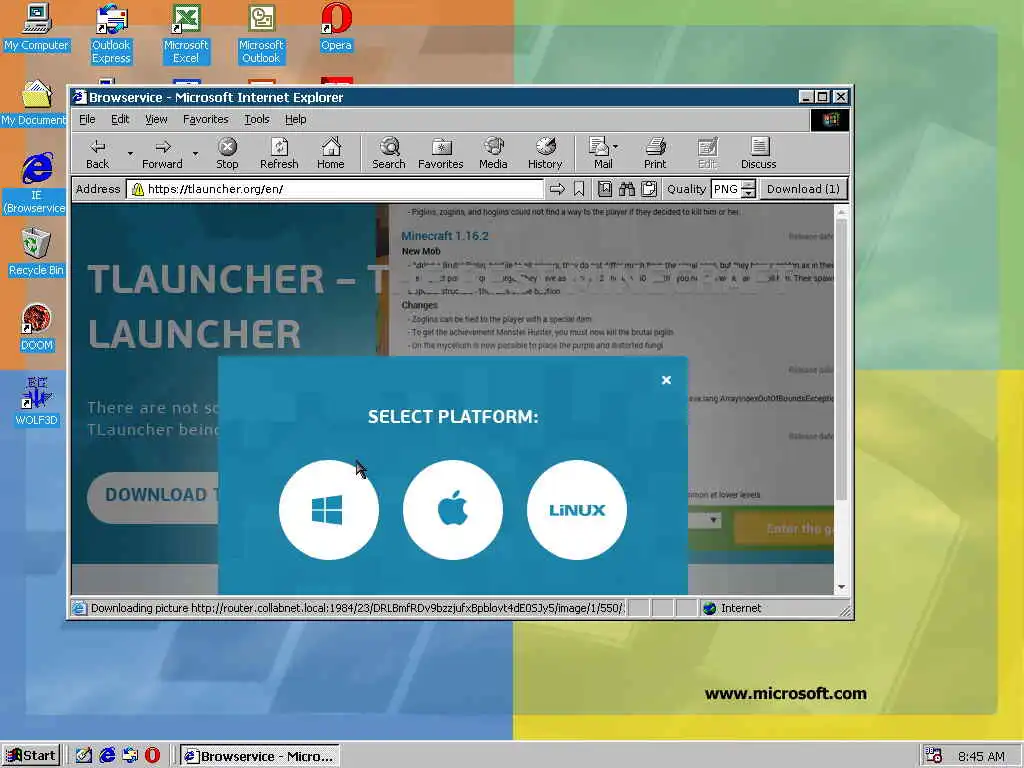Screen dimensions: 1024x768
Task: Click the Discuss toolbar button
Action: click(x=759, y=154)
